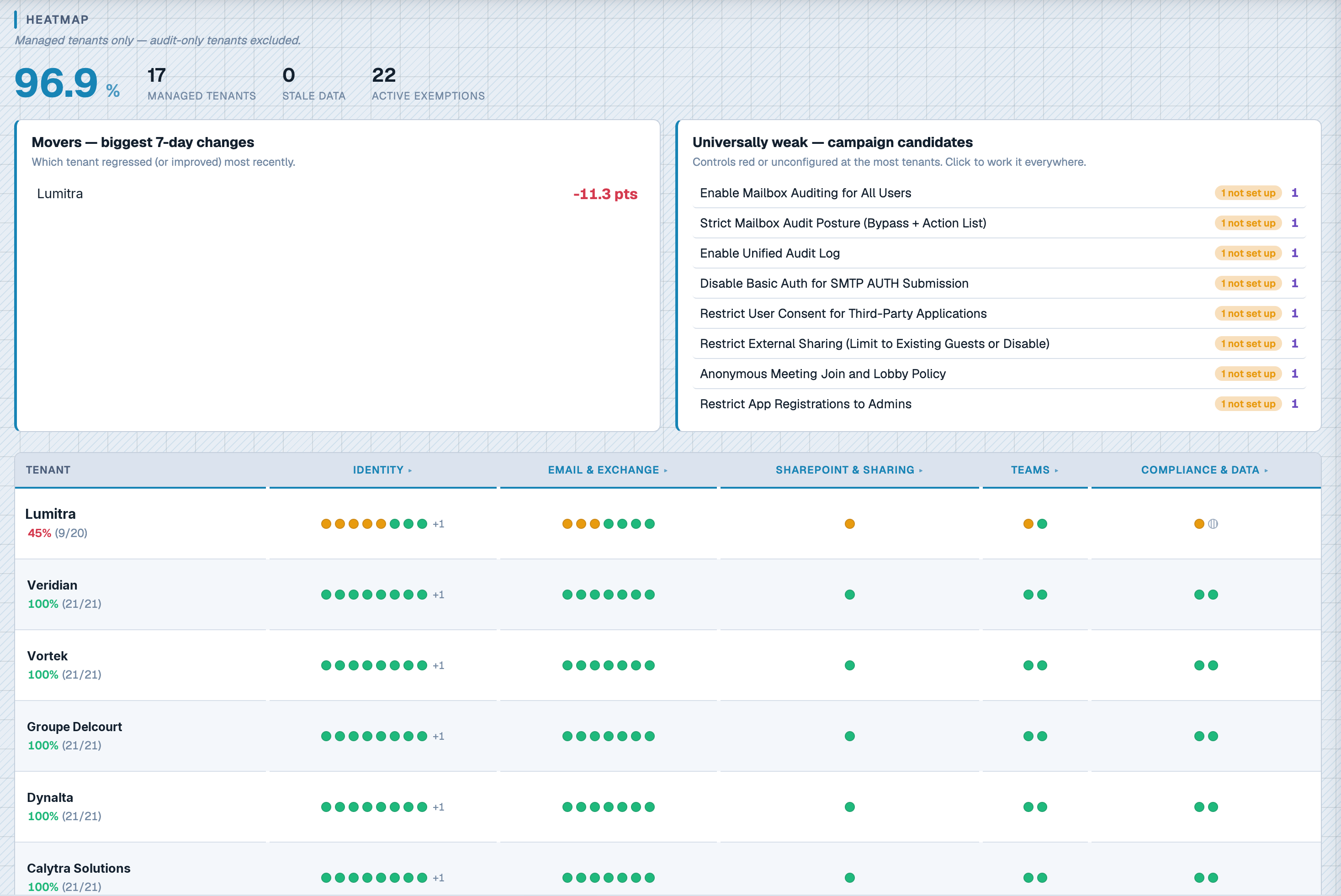1341x896 pixels.
Task: Click first Teams dot for Vortek
Action: pos(1028,666)
